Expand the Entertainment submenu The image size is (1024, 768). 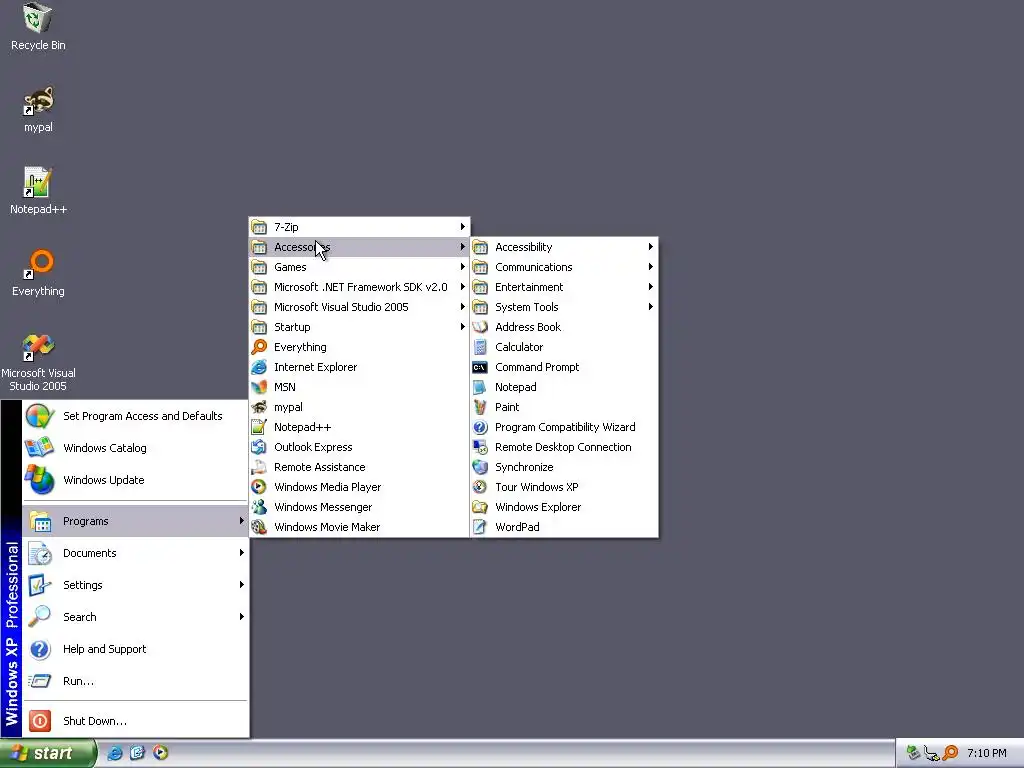pyautogui.click(x=564, y=287)
